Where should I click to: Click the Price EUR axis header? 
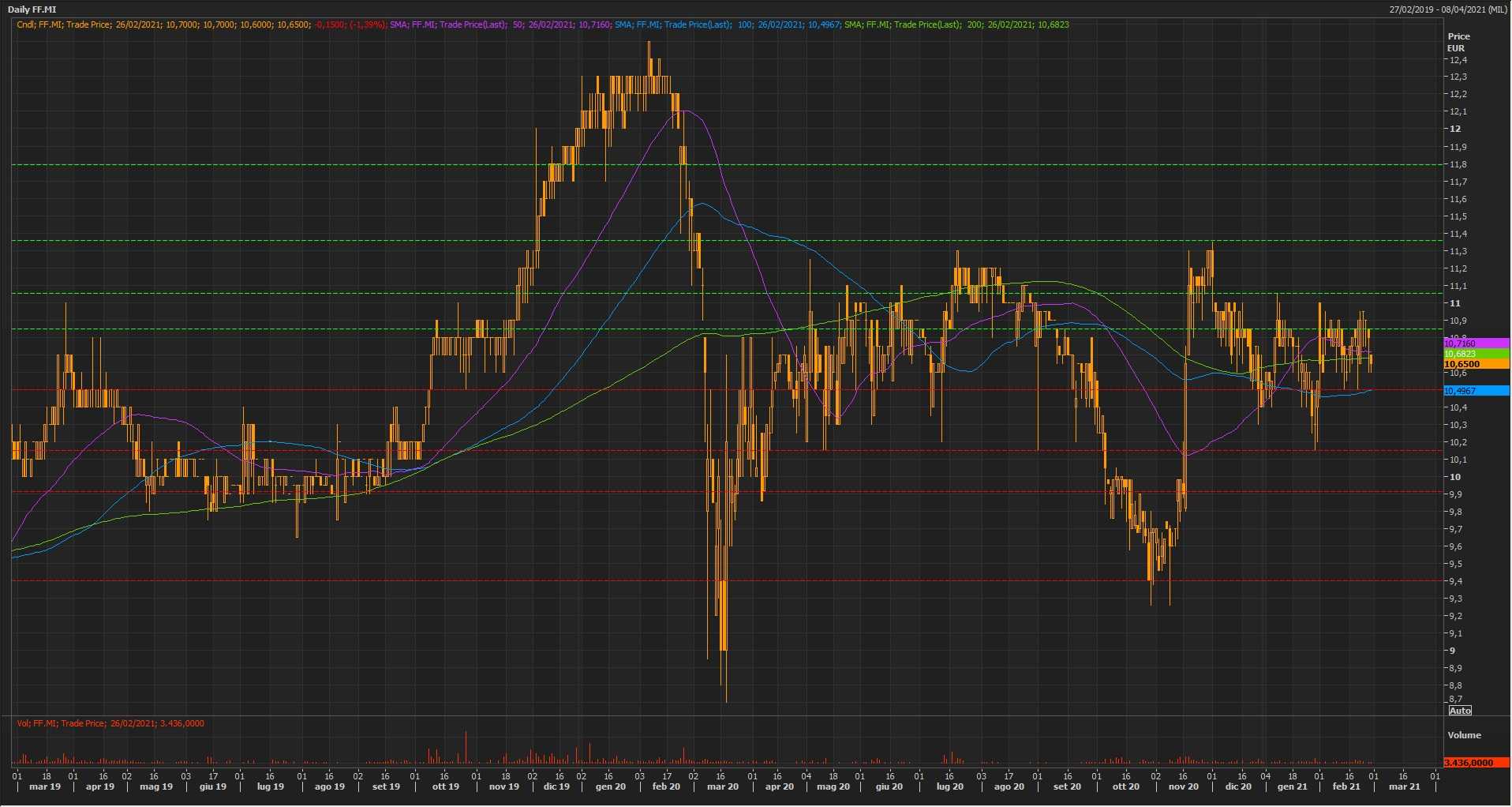click(1458, 42)
